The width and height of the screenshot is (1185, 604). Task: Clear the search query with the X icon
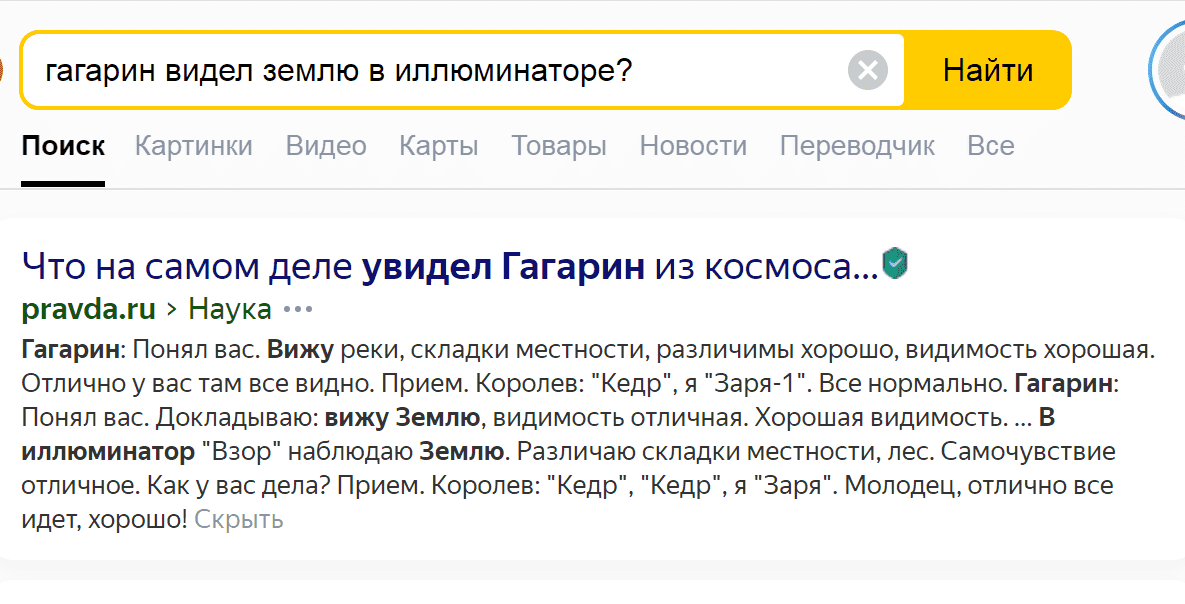click(868, 70)
